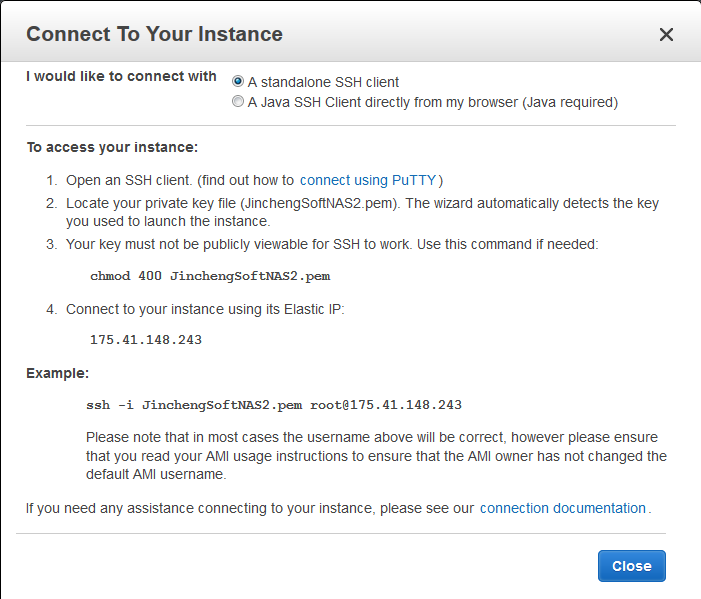
Task: Click the 'Example:' heading
Action: click(58, 373)
